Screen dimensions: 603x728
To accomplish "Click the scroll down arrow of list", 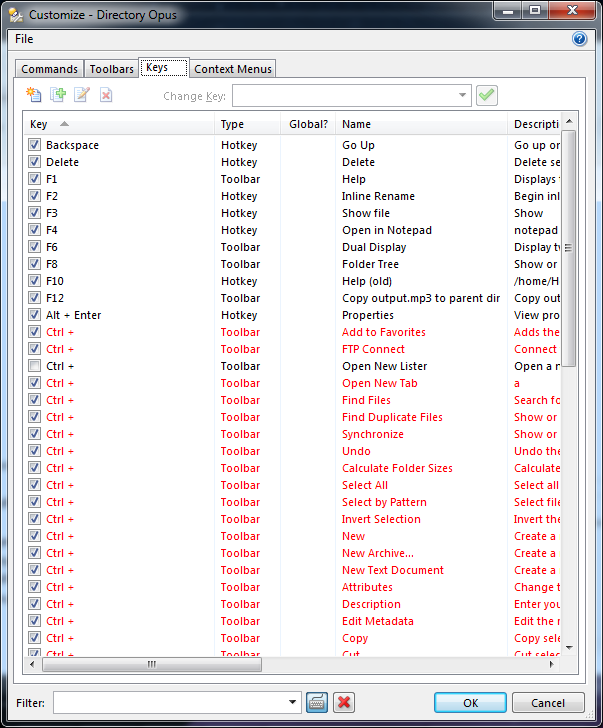I will pyautogui.click(x=569, y=647).
